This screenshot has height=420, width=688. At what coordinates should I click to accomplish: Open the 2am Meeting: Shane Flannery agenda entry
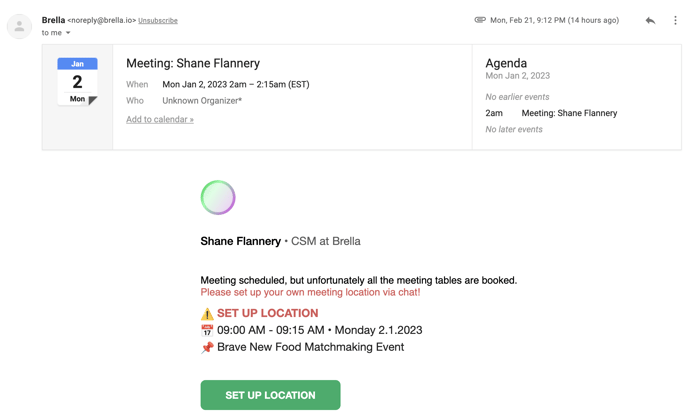coord(551,113)
